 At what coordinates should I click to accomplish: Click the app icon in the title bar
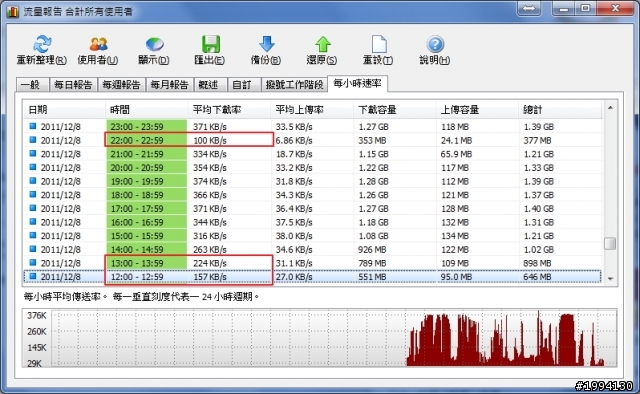(12, 11)
